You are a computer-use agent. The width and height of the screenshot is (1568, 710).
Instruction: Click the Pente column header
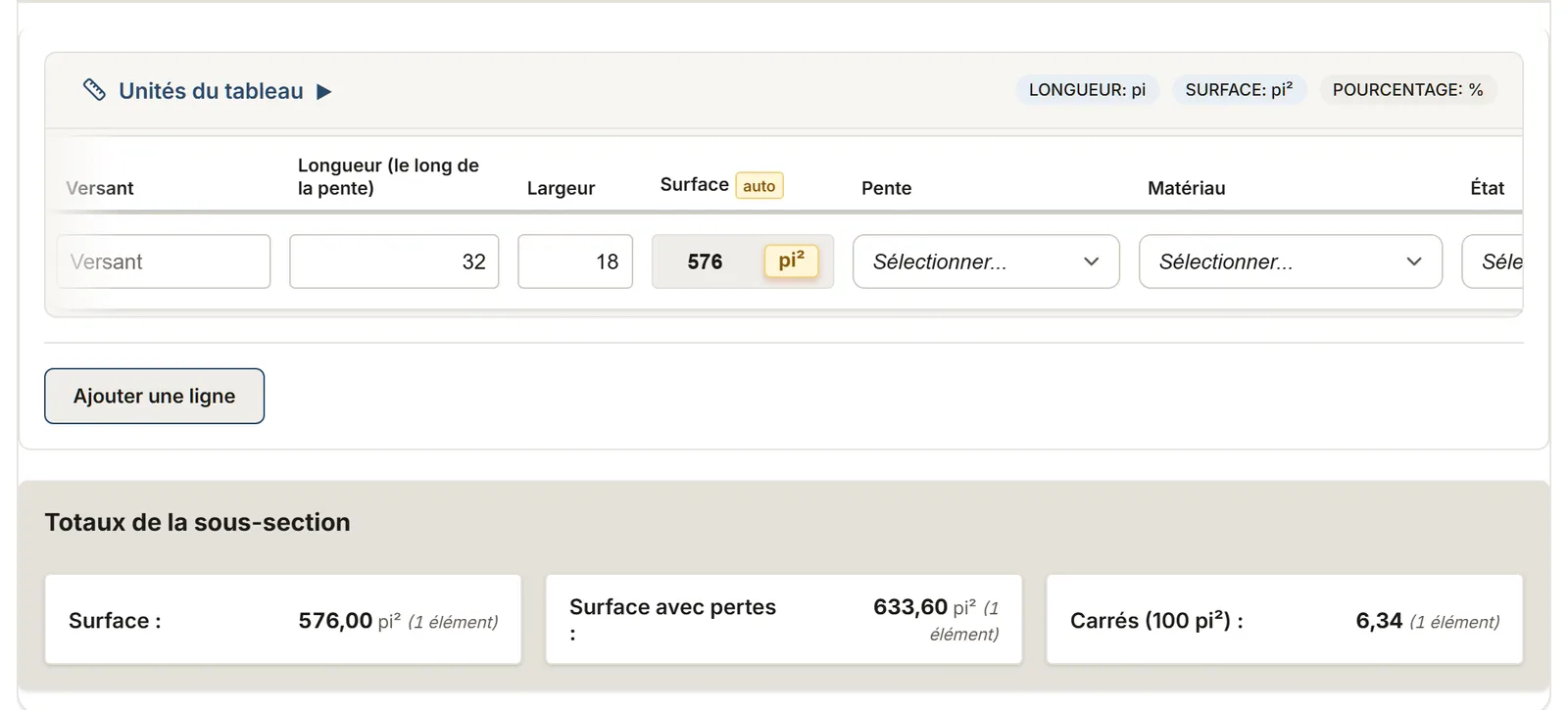tap(886, 188)
